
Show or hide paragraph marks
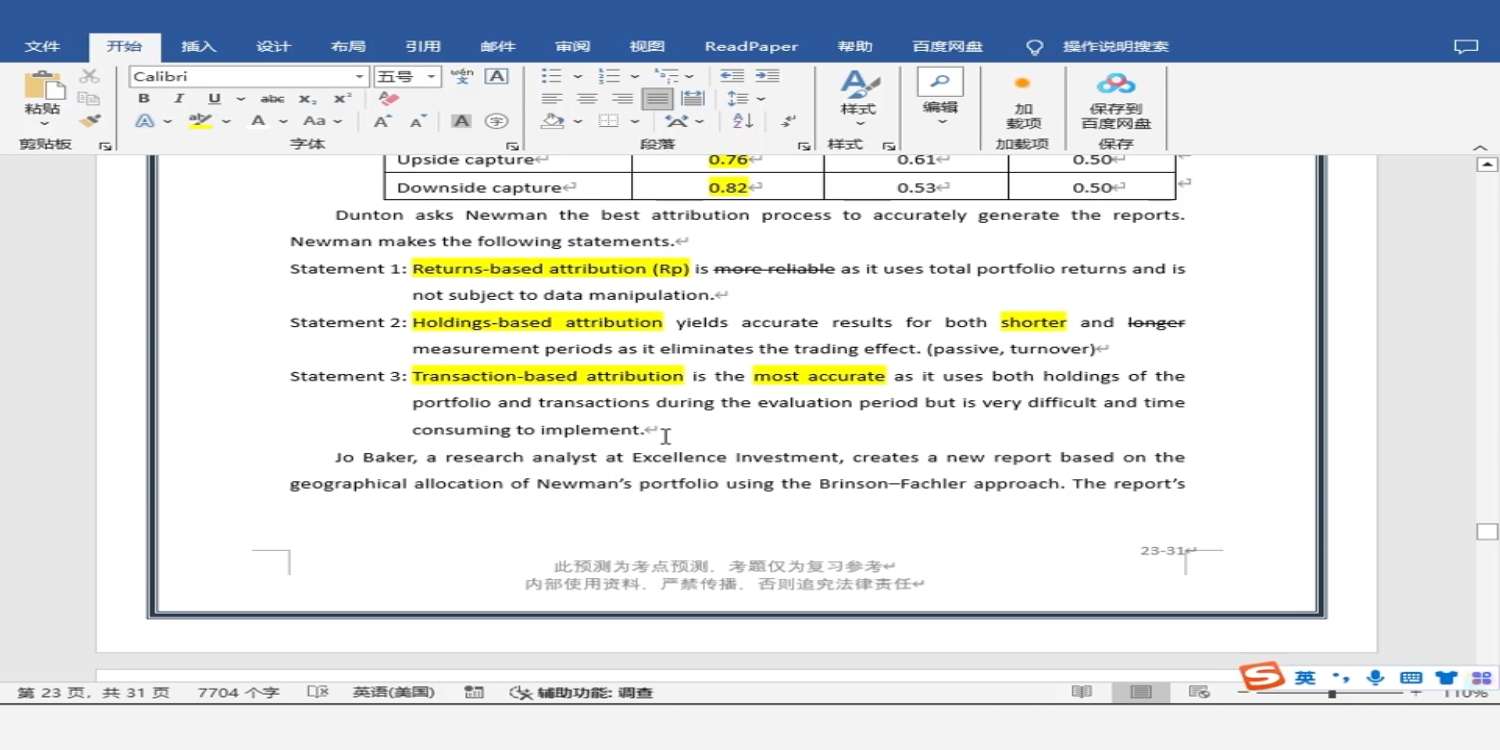(789, 121)
